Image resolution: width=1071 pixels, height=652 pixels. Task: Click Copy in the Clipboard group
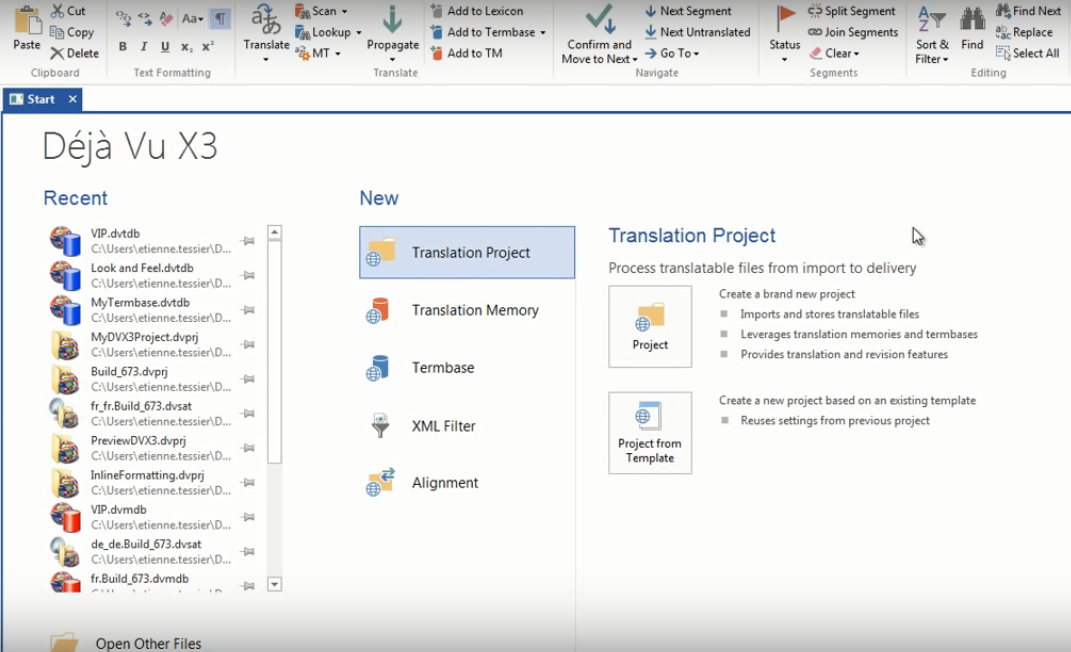pos(72,32)
